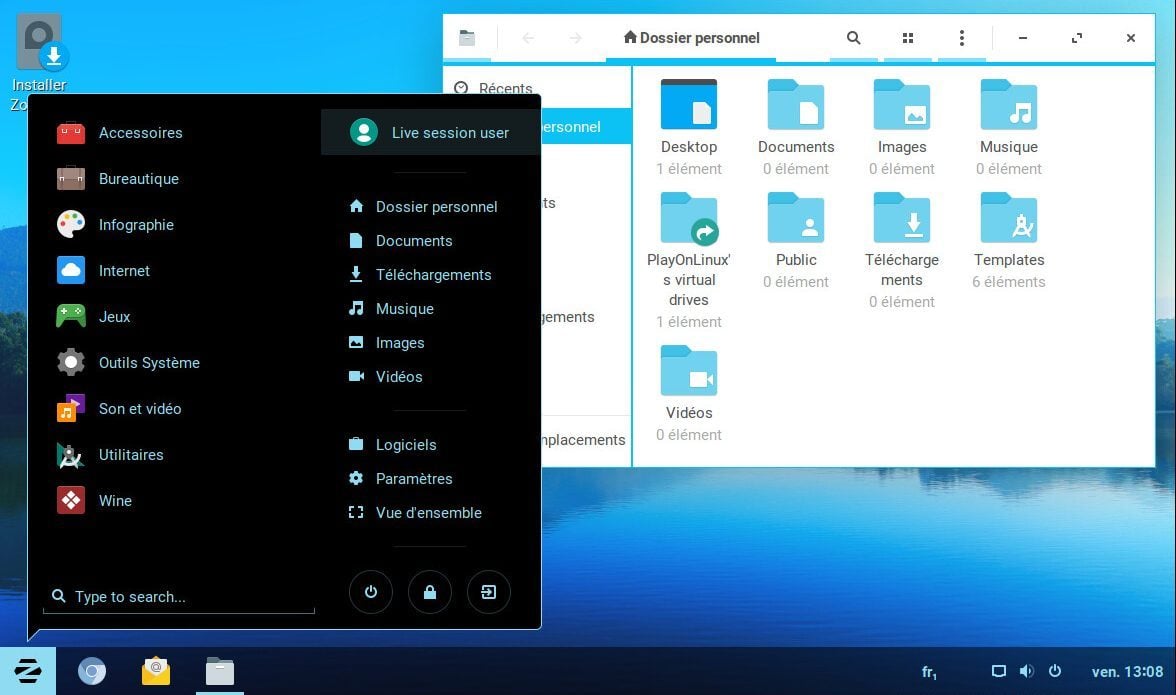Image resolution: width=1176 pixels, height=695 pixels.
Task: Toggle the grid view icon in Files
Action: click(908, 38)
